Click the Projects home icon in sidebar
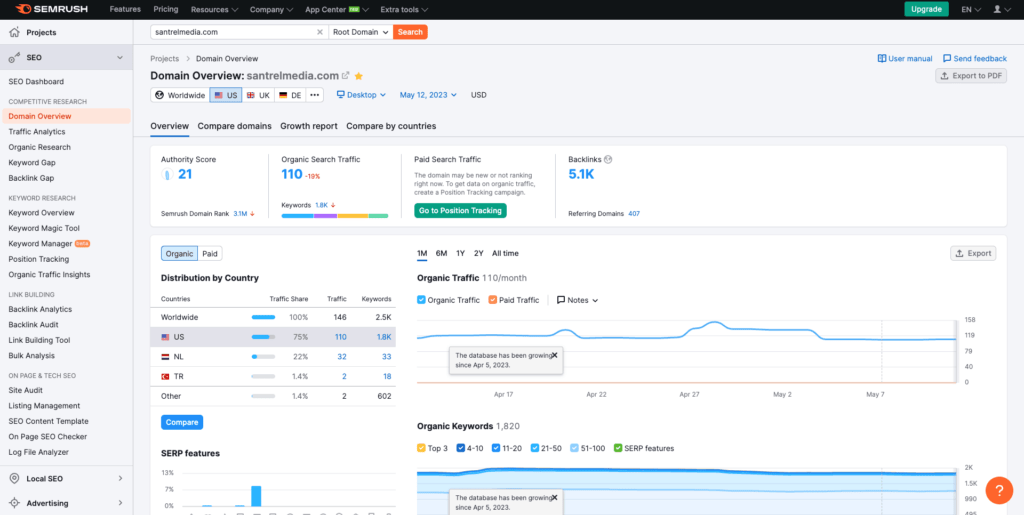Image resolution: width=1024 pixels, height=515 pixels. 14,32
